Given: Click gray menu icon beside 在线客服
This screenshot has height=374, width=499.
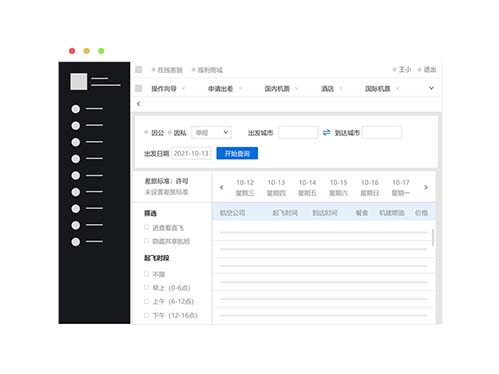Looking at the screenshot, I should point(139,70).
